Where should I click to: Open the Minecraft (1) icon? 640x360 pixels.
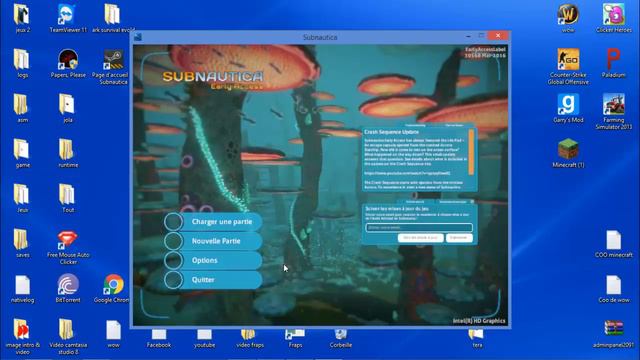[568, 149]
